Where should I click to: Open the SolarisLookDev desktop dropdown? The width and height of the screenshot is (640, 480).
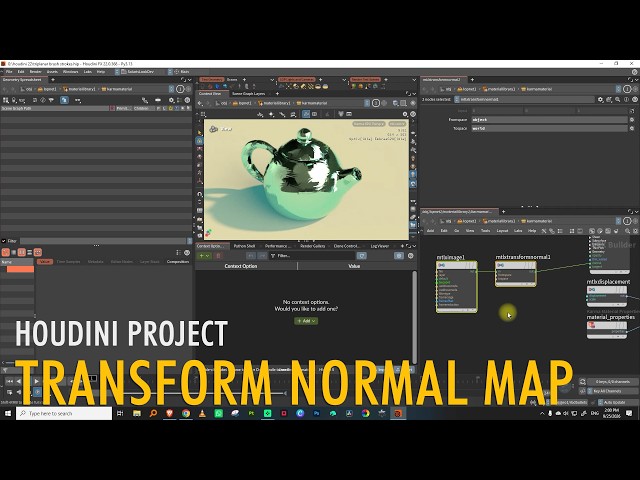140,72
